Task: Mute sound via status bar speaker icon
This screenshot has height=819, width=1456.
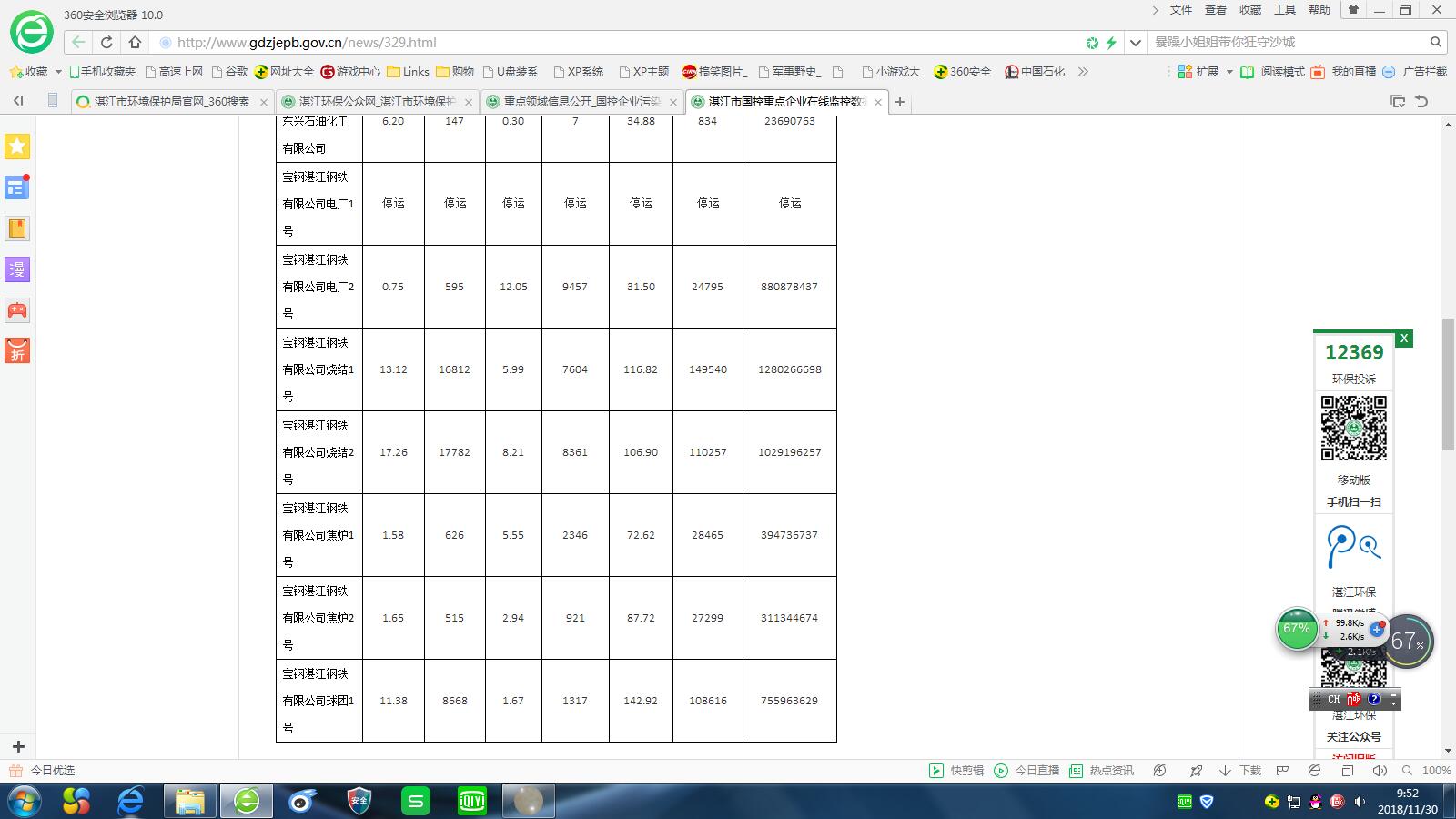Action: (x=1380, y=771)
